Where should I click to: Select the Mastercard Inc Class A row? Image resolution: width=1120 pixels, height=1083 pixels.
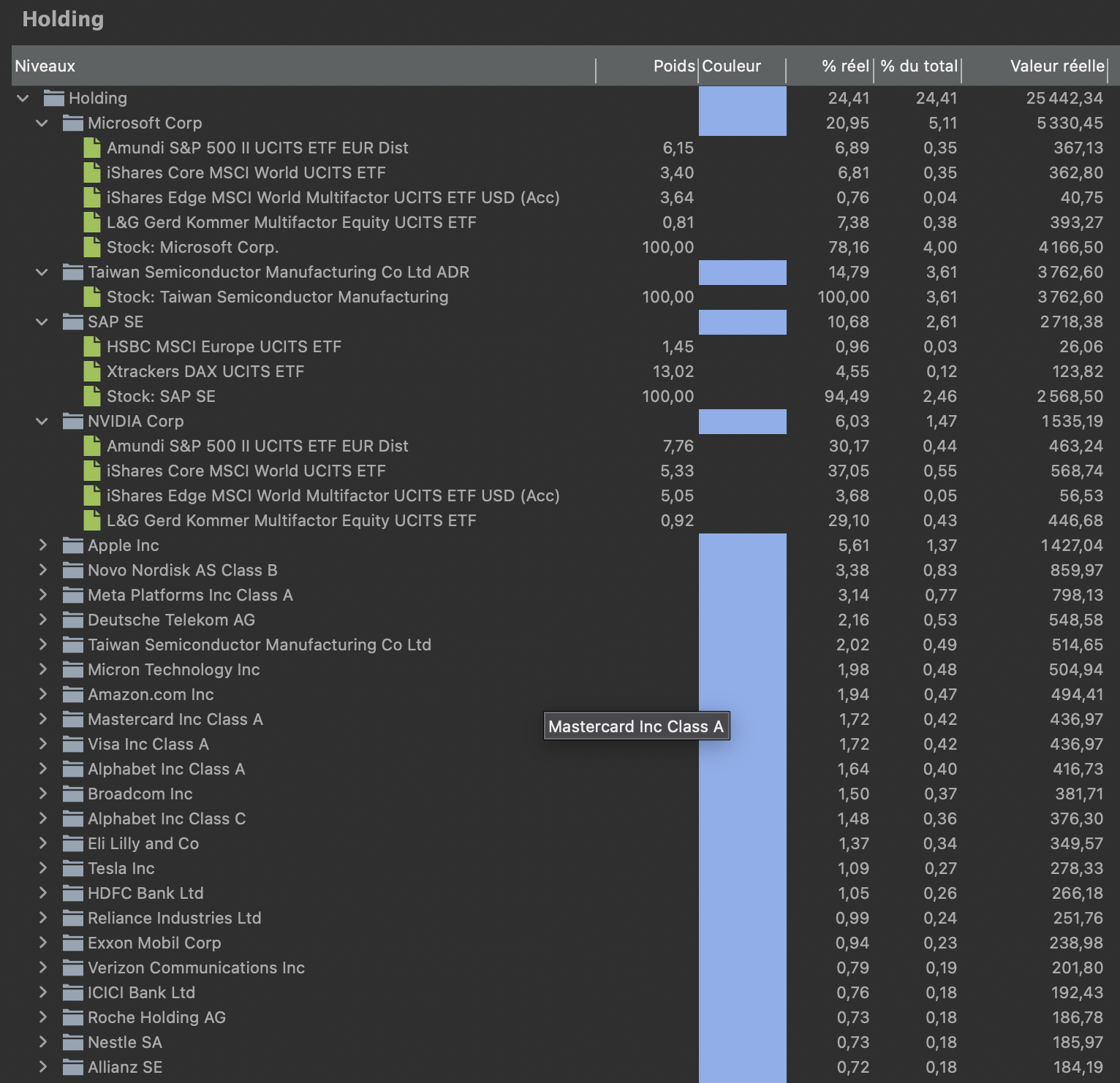pos(175,719)
